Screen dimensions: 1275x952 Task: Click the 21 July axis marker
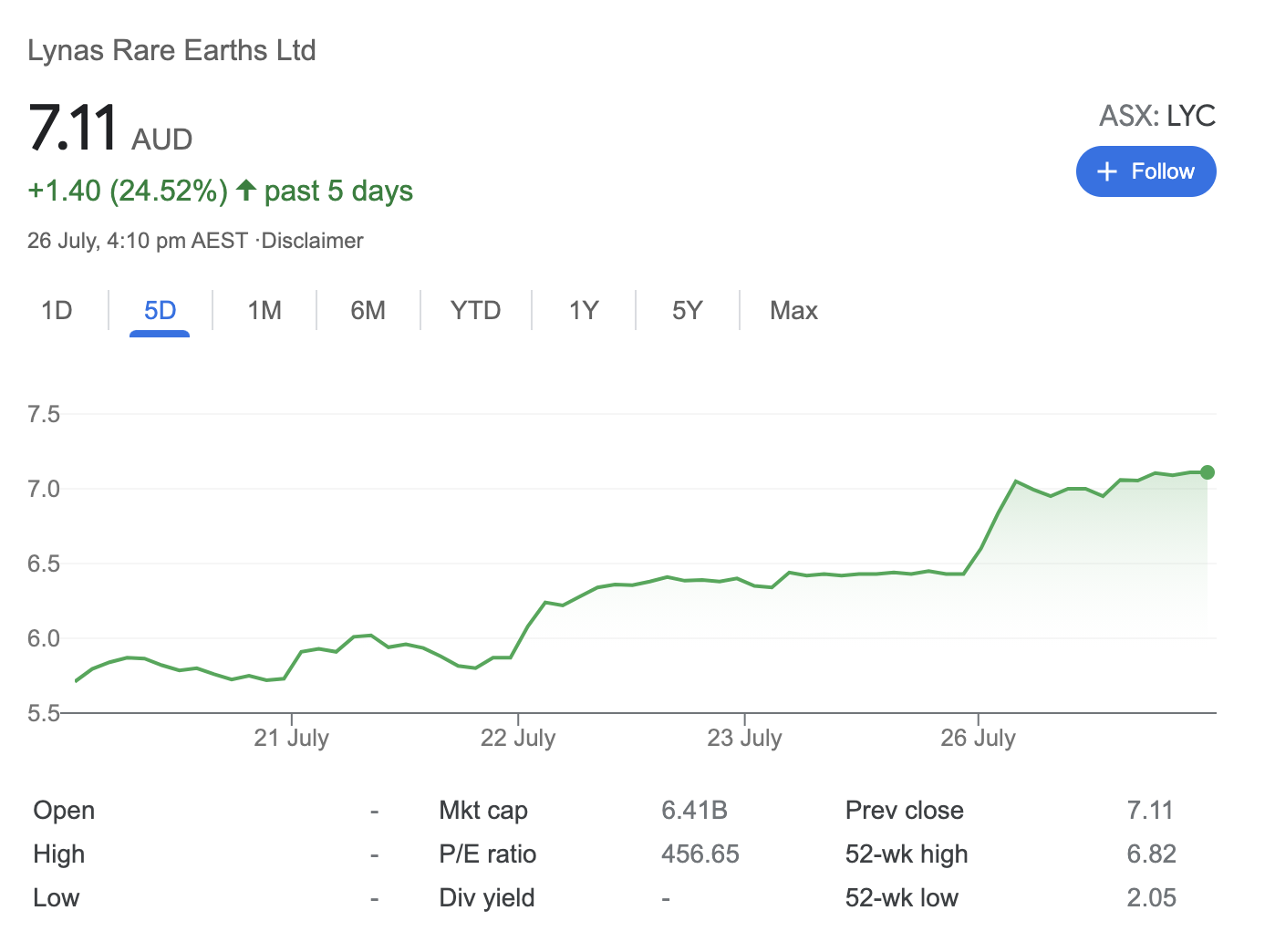tap(291, 738)
